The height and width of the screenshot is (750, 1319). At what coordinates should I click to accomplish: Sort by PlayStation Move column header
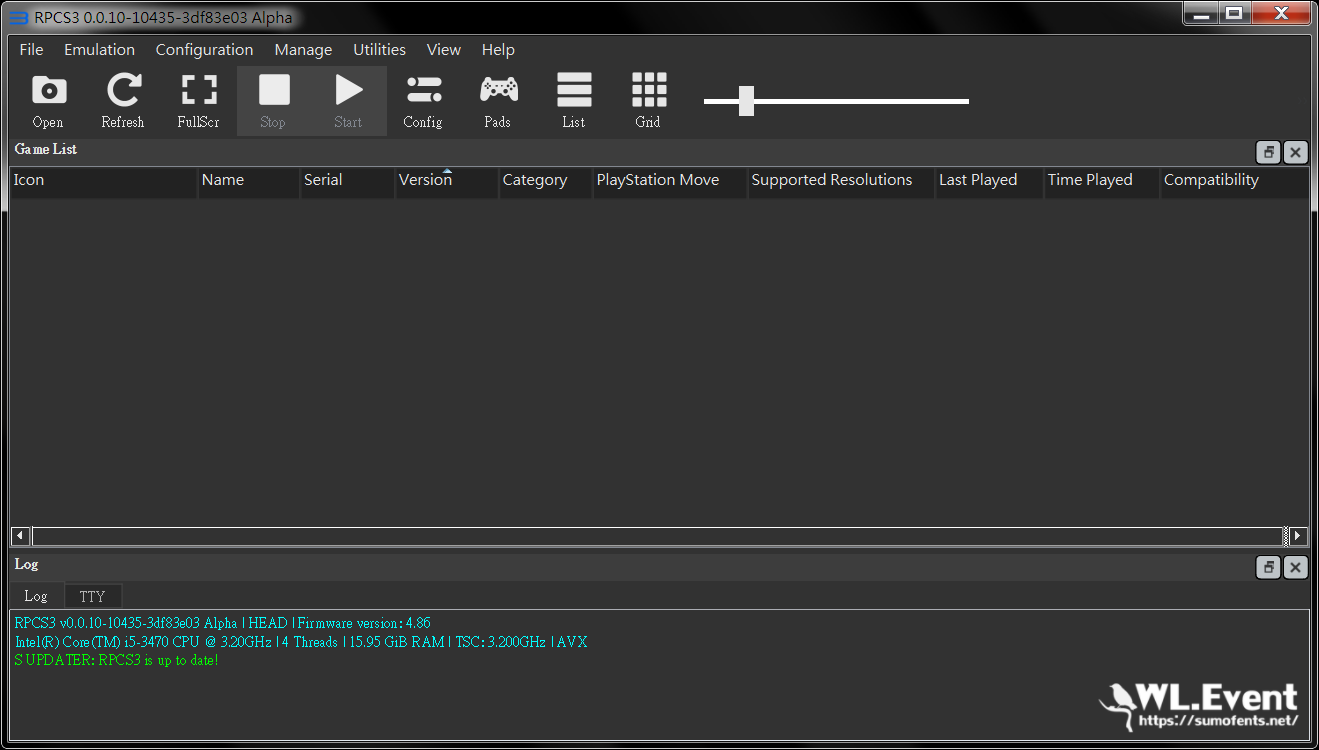click(670, 181)
